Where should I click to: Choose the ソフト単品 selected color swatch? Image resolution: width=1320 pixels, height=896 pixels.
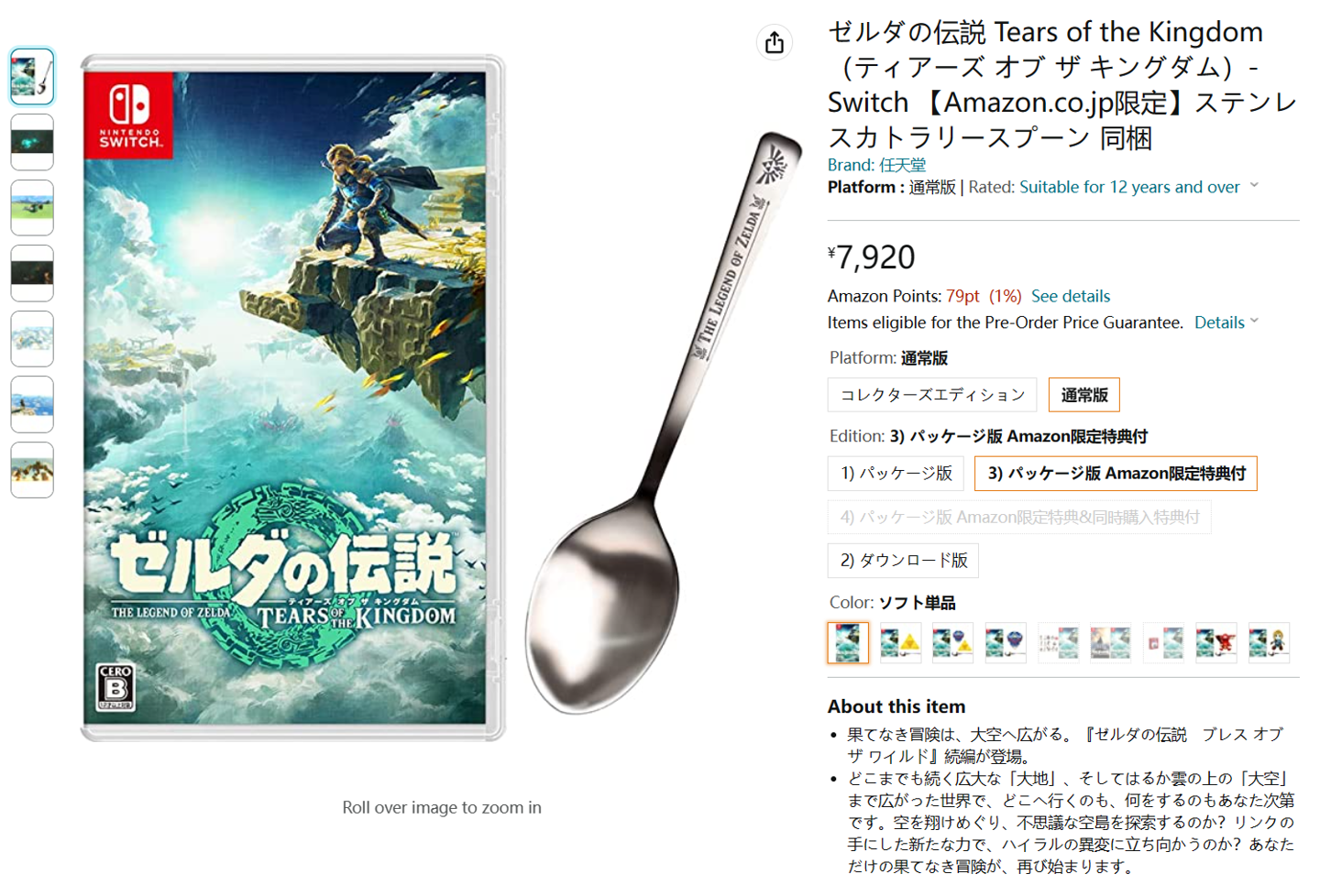(x=848, y=643)
